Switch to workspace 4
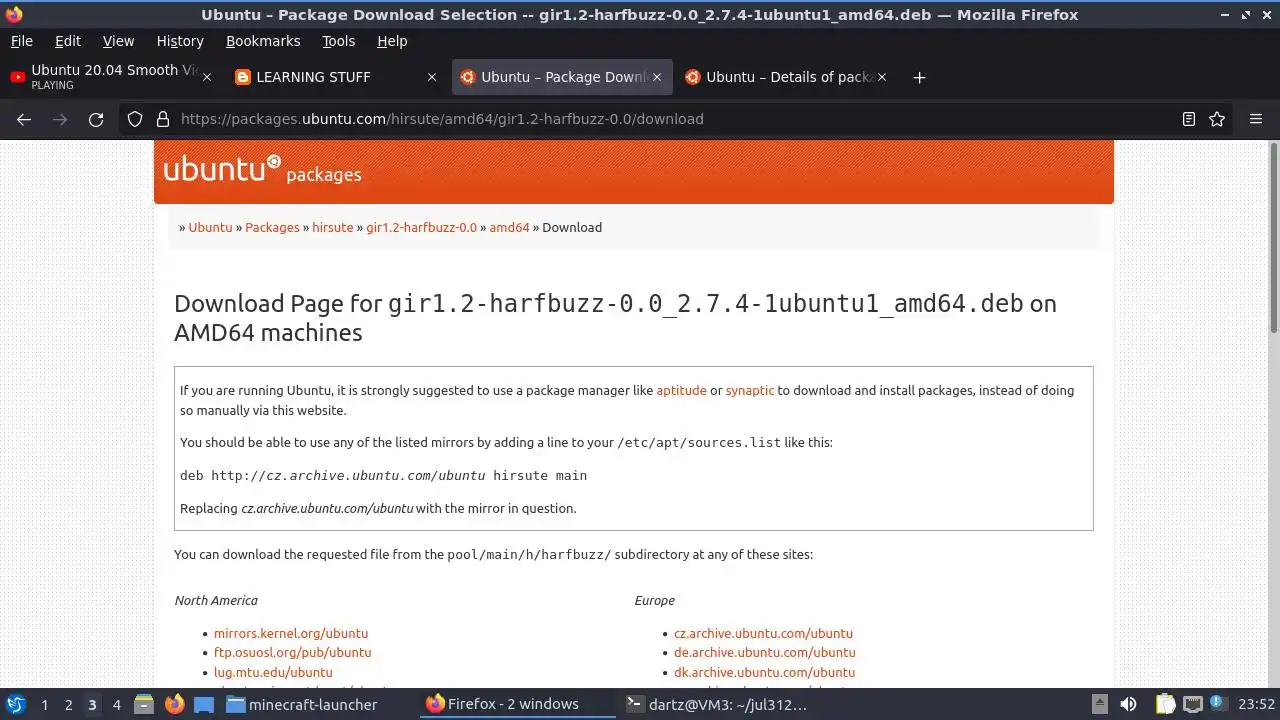 [116, 705]
